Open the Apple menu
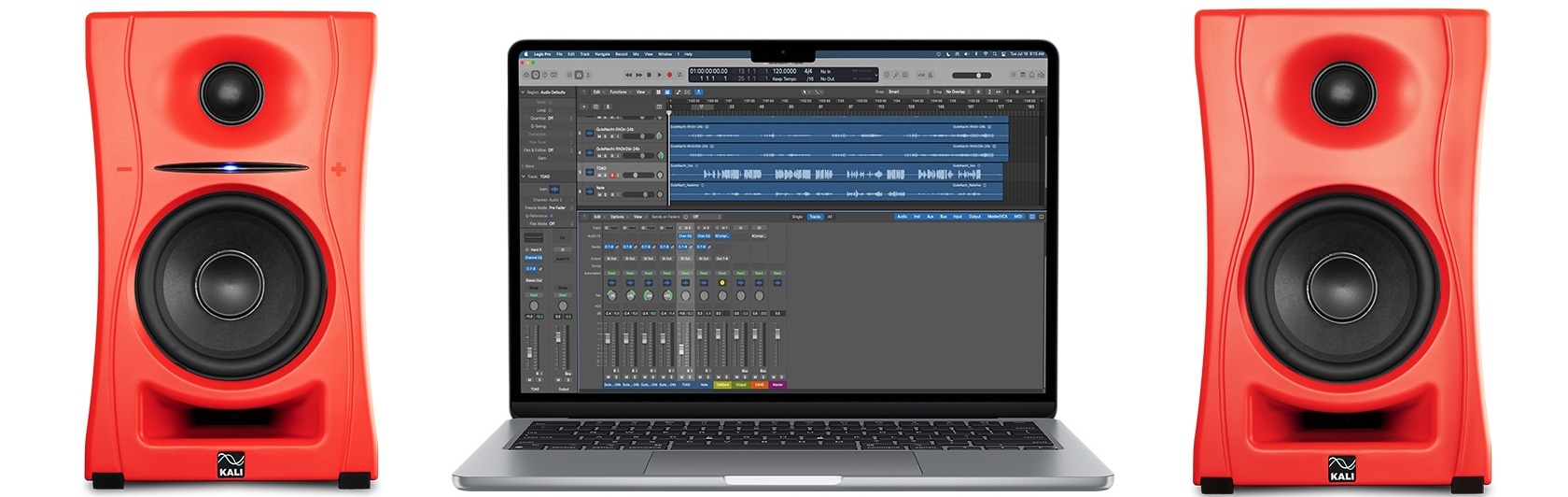The image size is (1568, 497). (525, 54)
